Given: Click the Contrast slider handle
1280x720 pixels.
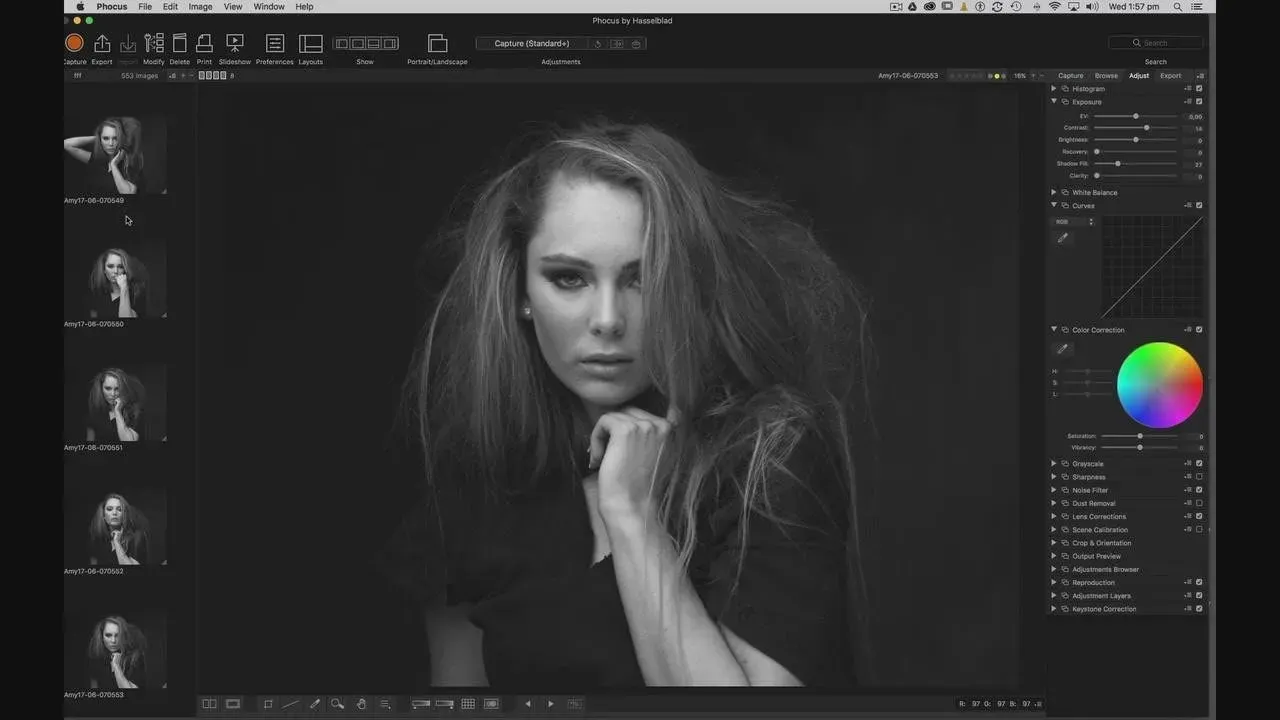Looking at the screenshot, I should (x=1146, y=128).
